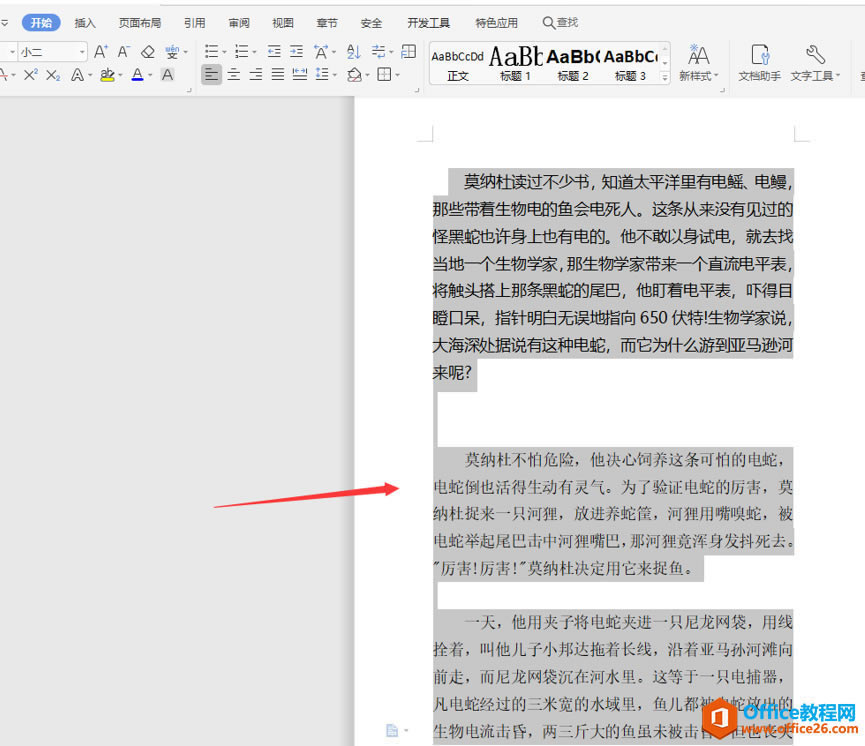The image size is (865, 746).
Task: Expand the full styles gallery
Action: pos(665,78)
